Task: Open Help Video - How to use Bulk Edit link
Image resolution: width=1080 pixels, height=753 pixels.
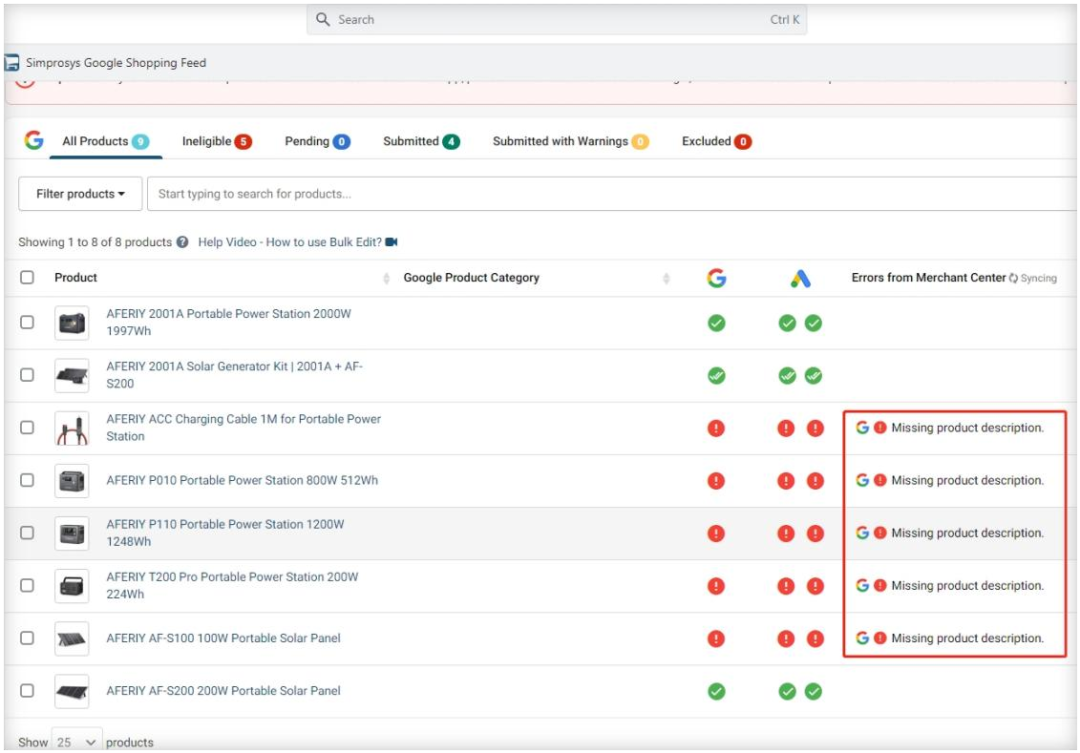Action: click(x=298, y=242)
